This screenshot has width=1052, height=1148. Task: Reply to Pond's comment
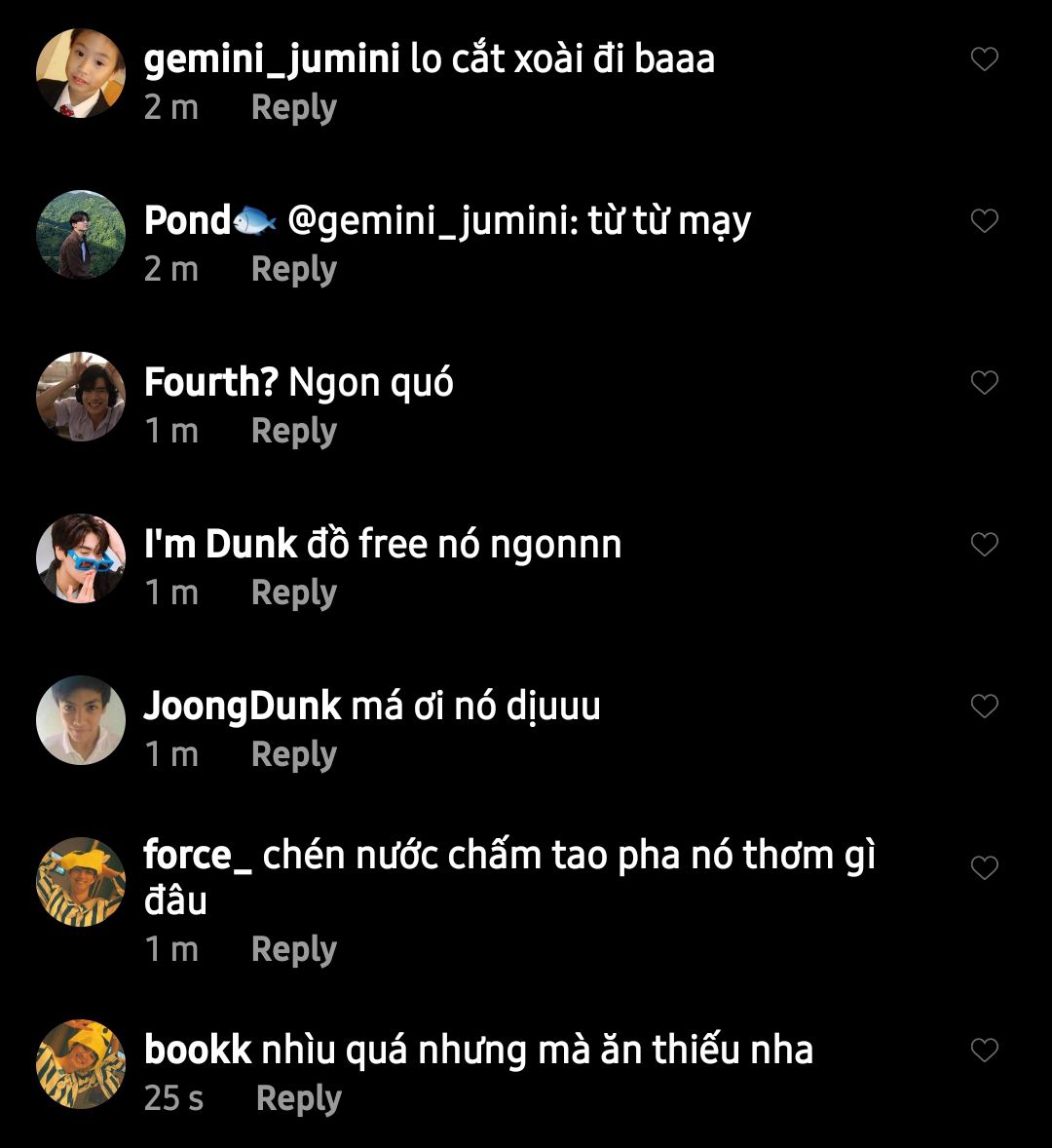(294, 270)
